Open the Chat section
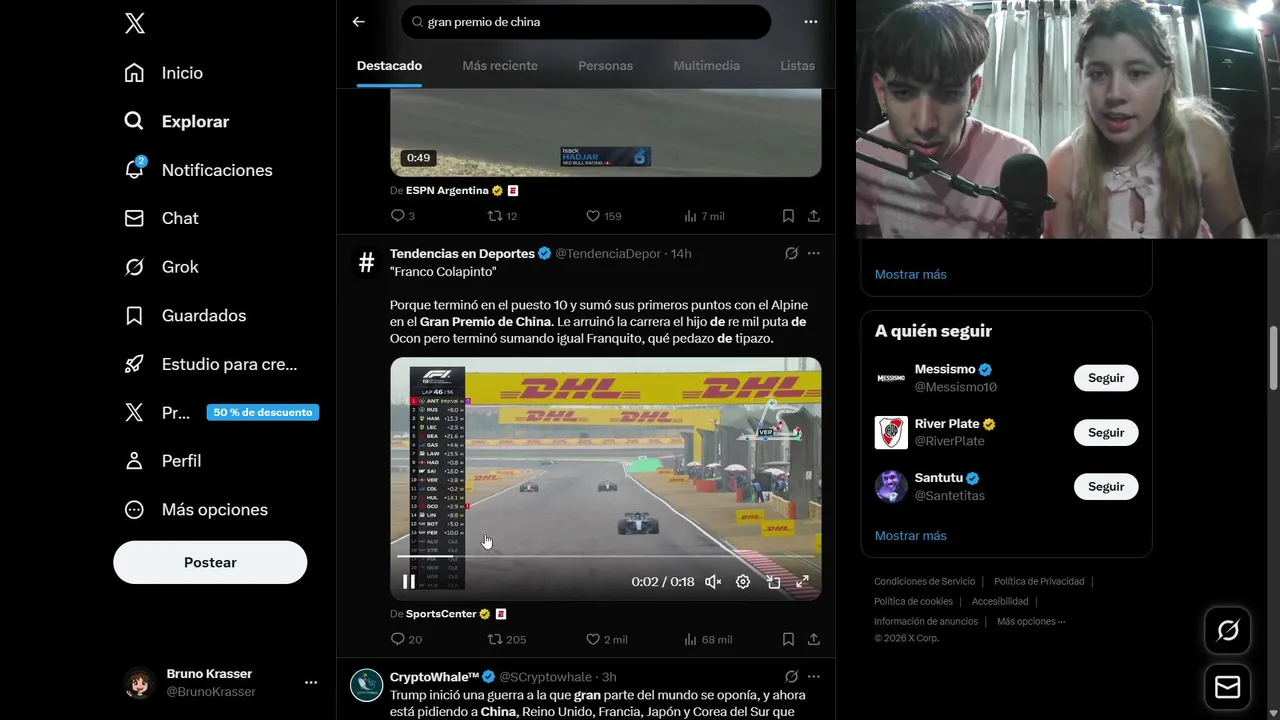 [161, 218]
